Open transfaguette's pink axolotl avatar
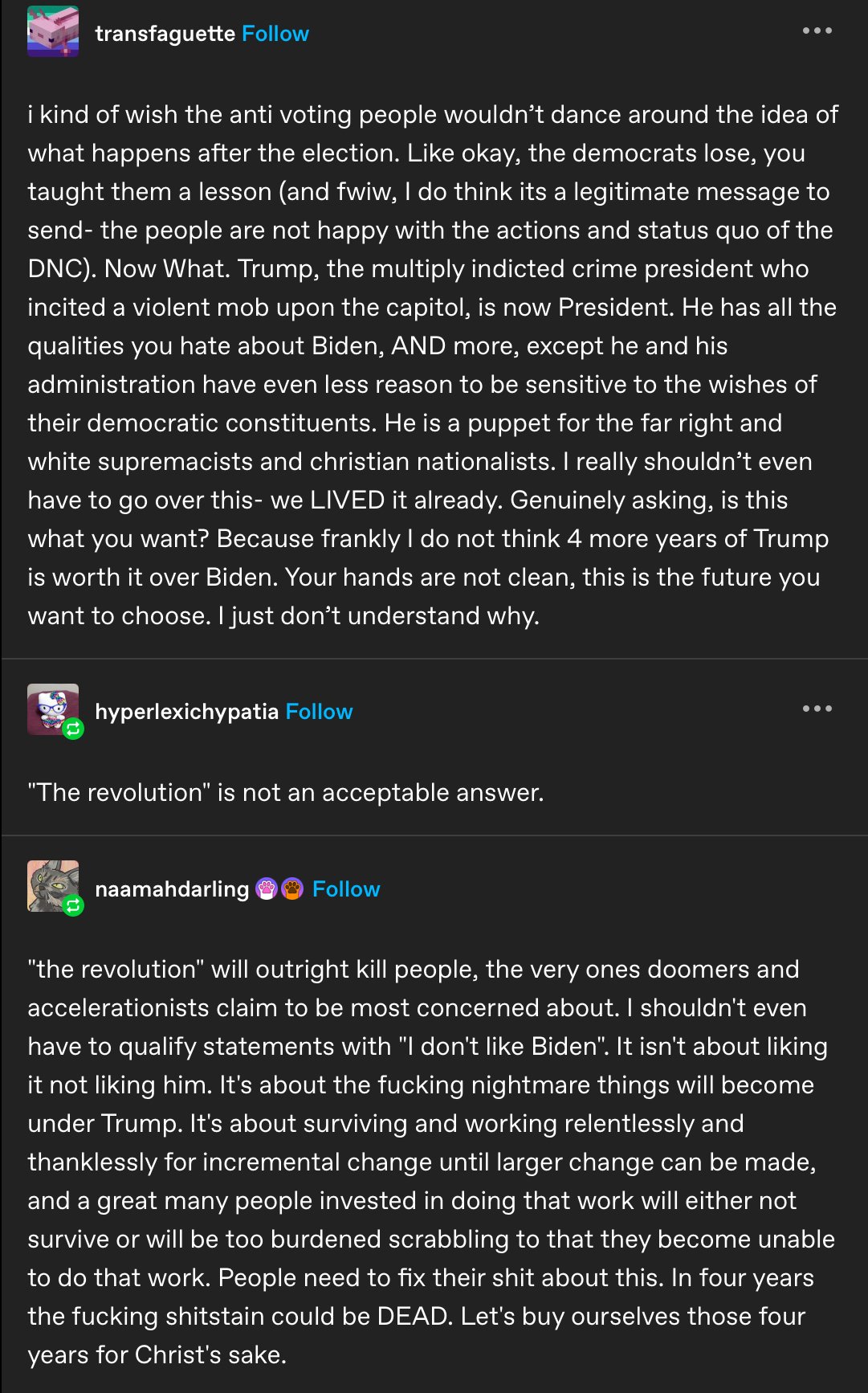The width and height of the screenshot is (868, 1393). tap(53, 32)
